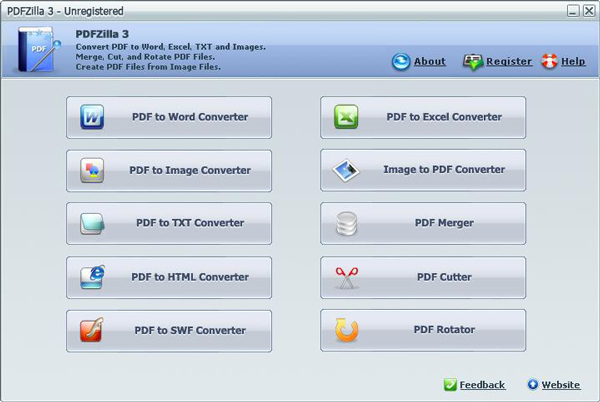
Task: Launch the Image to PDF Converter
Action: coord(423,170)
